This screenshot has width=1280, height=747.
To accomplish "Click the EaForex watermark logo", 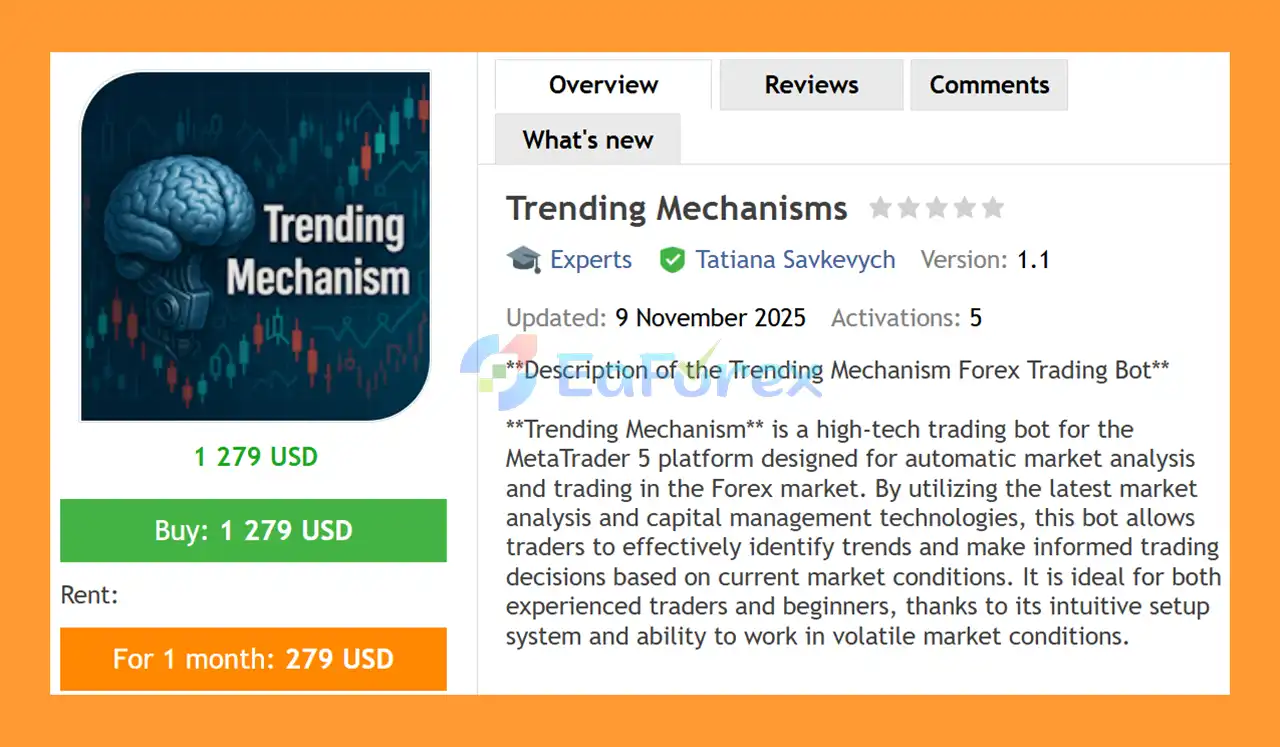I will tap(640, 372).
